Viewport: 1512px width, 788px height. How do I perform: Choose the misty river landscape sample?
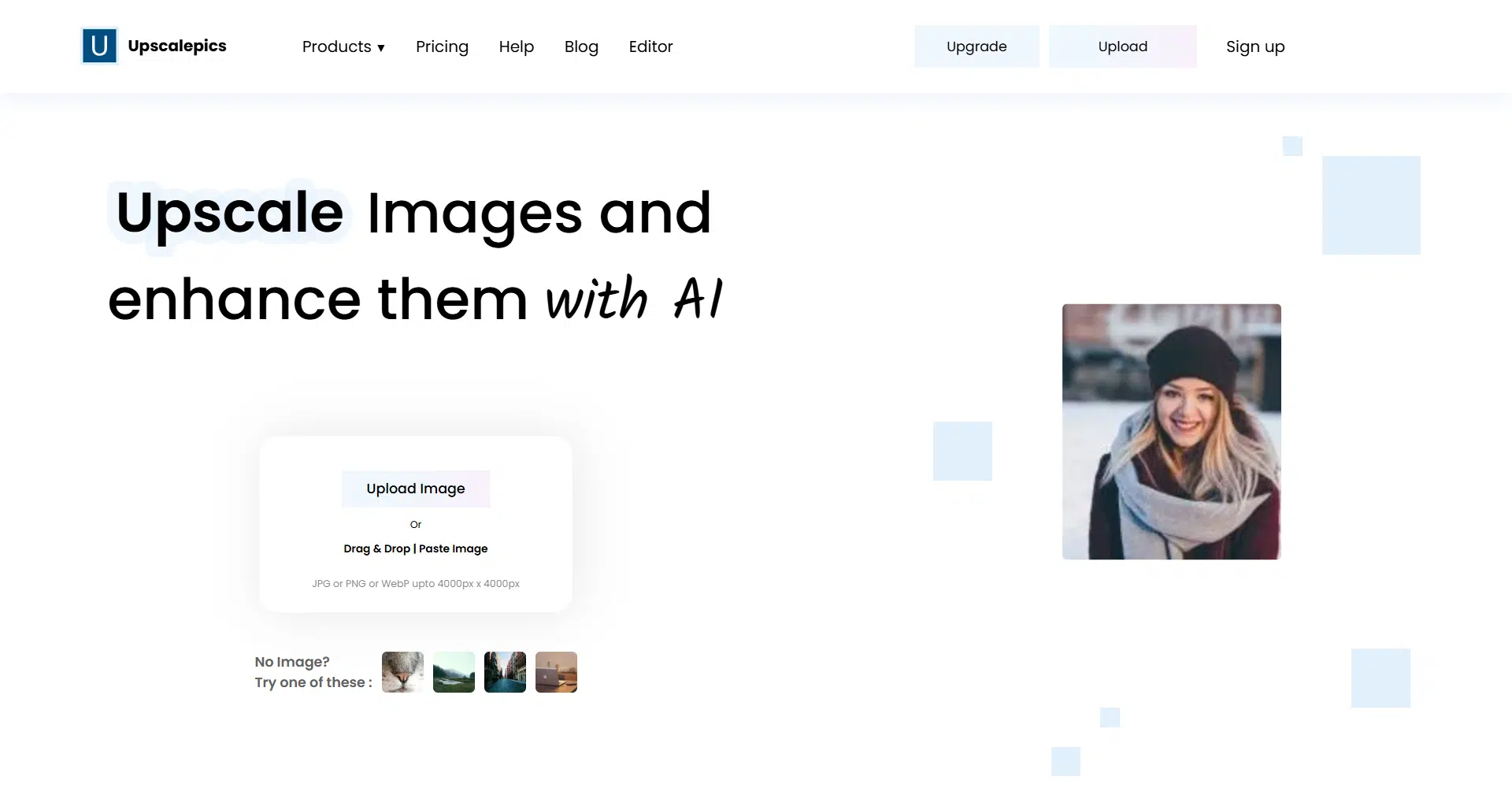click(454, 672)
